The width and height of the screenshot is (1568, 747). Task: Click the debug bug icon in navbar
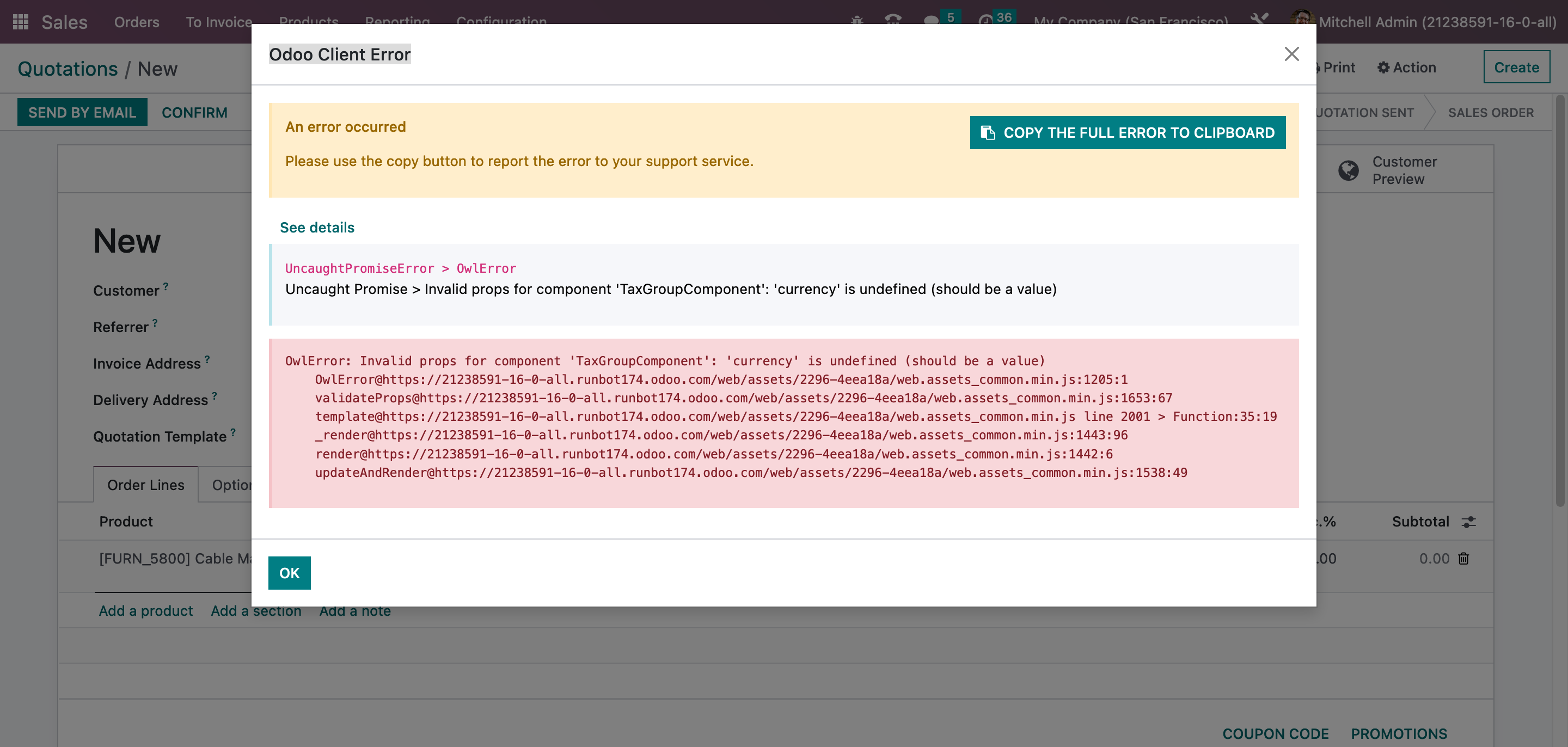(x=857, y=21)
